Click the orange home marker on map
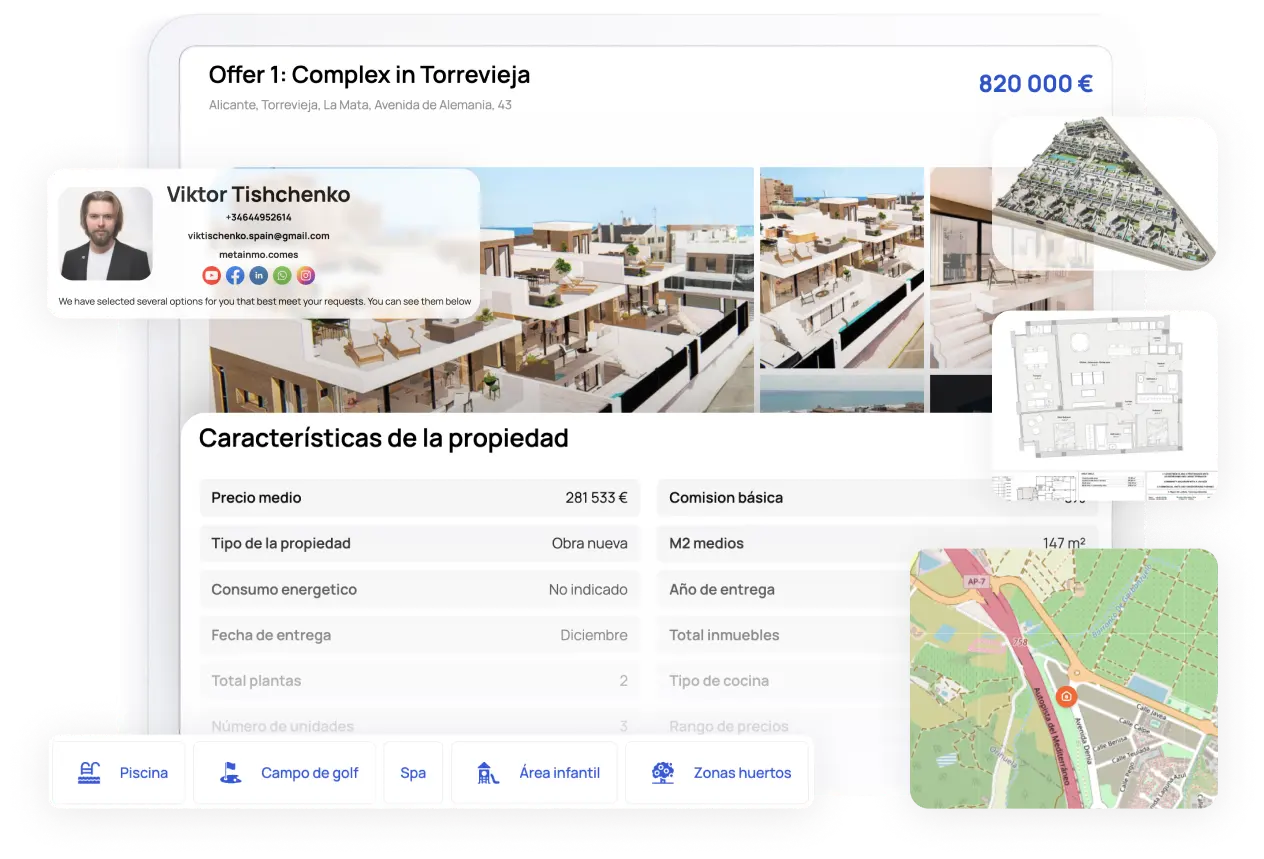Image resolution: width=1264 pixels, height=859 pixels. point(1066,697)
